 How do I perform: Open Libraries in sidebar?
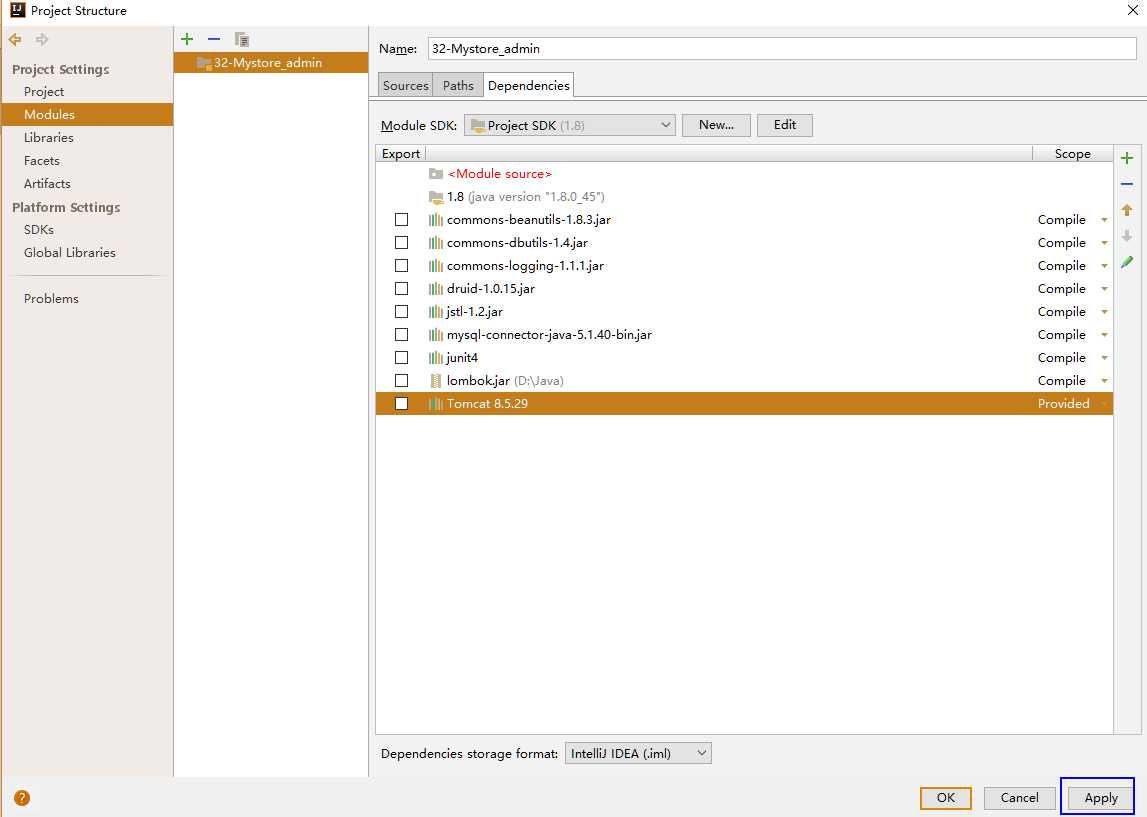(48, 138)
